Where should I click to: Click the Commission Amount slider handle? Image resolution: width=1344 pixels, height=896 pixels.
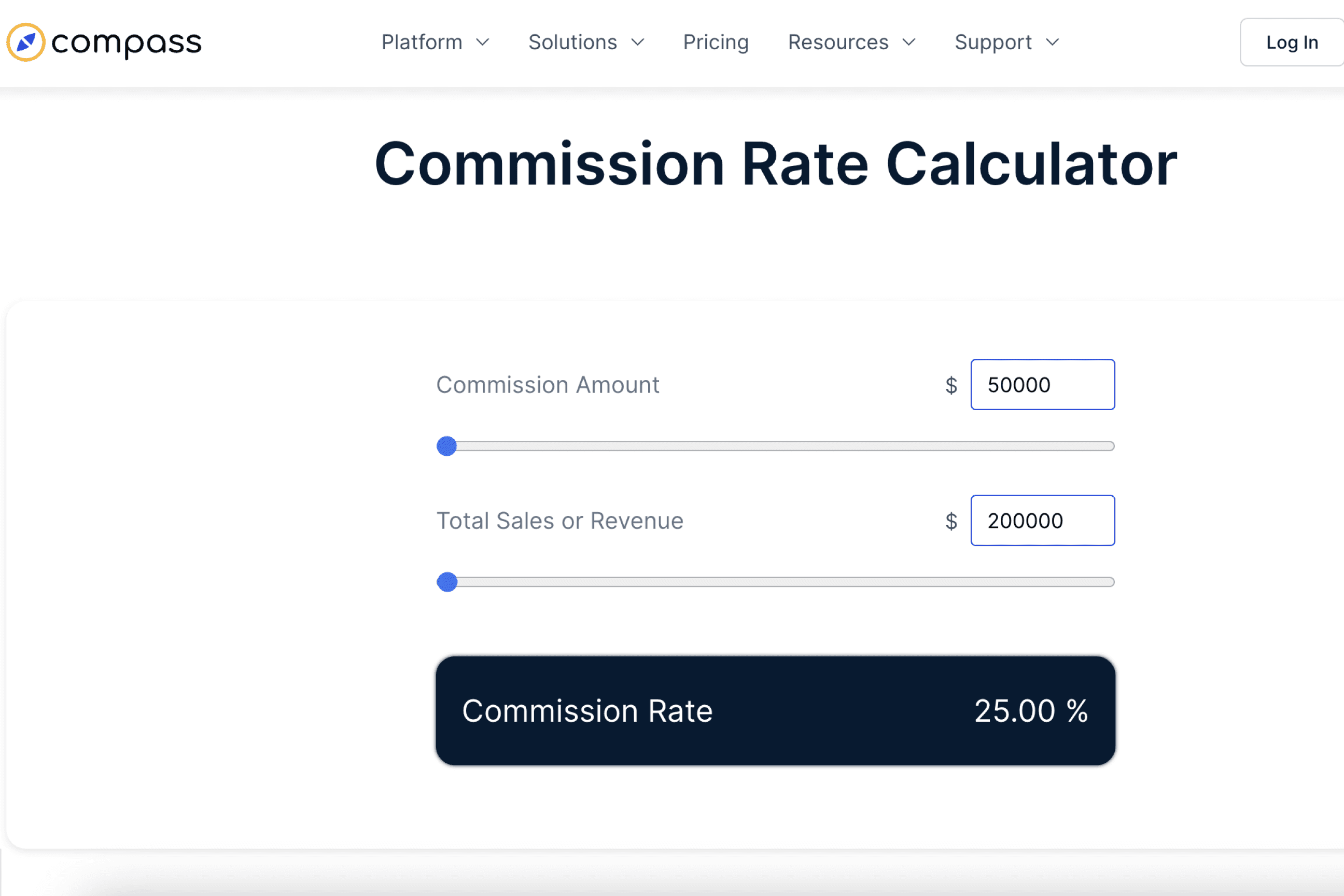coord(447,446)
